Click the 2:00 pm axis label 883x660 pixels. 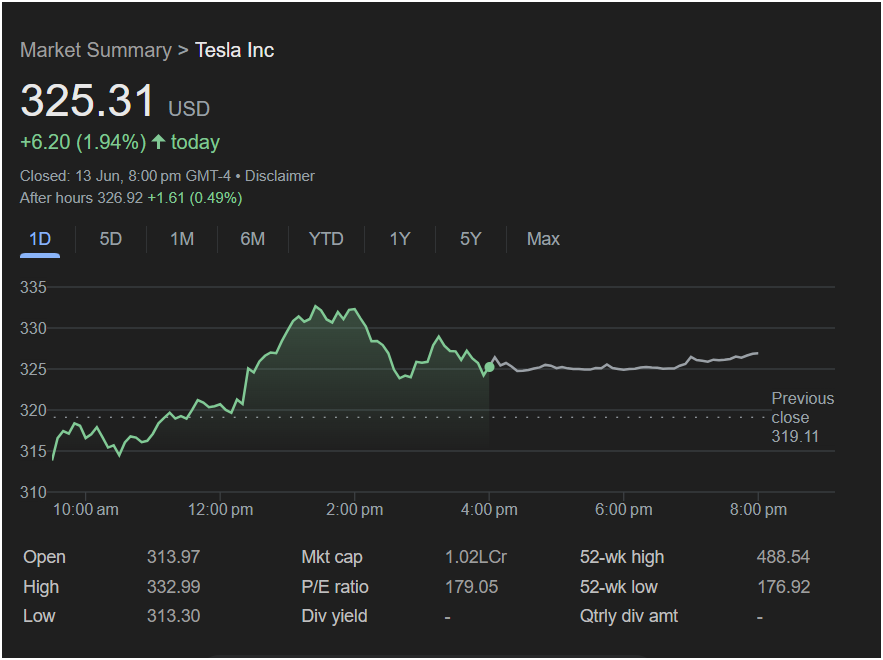pos(354,510)
